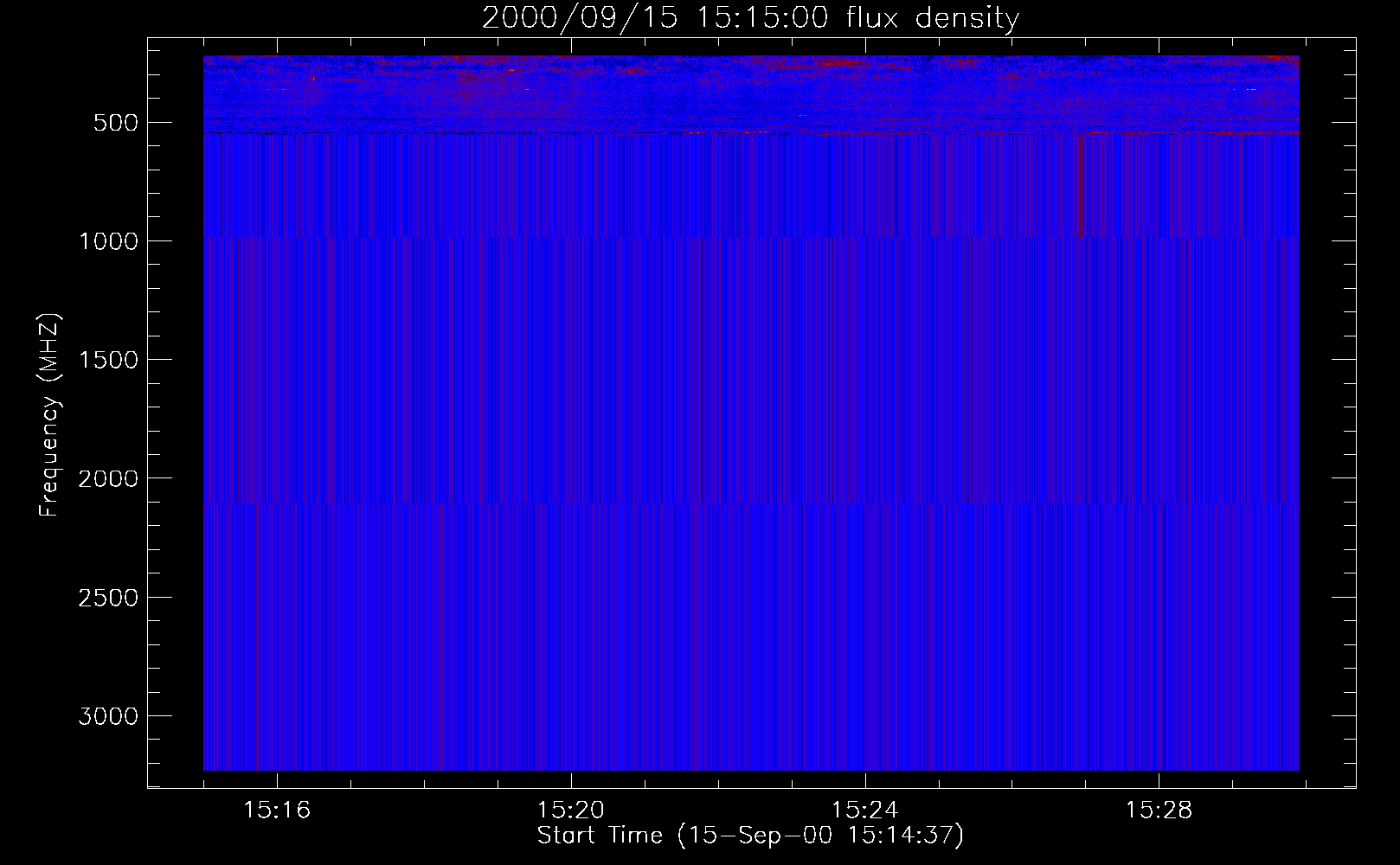Click the 'Frequency (MHZ)' axis label
Viewport: 1400px width, 865px height.
49,415
